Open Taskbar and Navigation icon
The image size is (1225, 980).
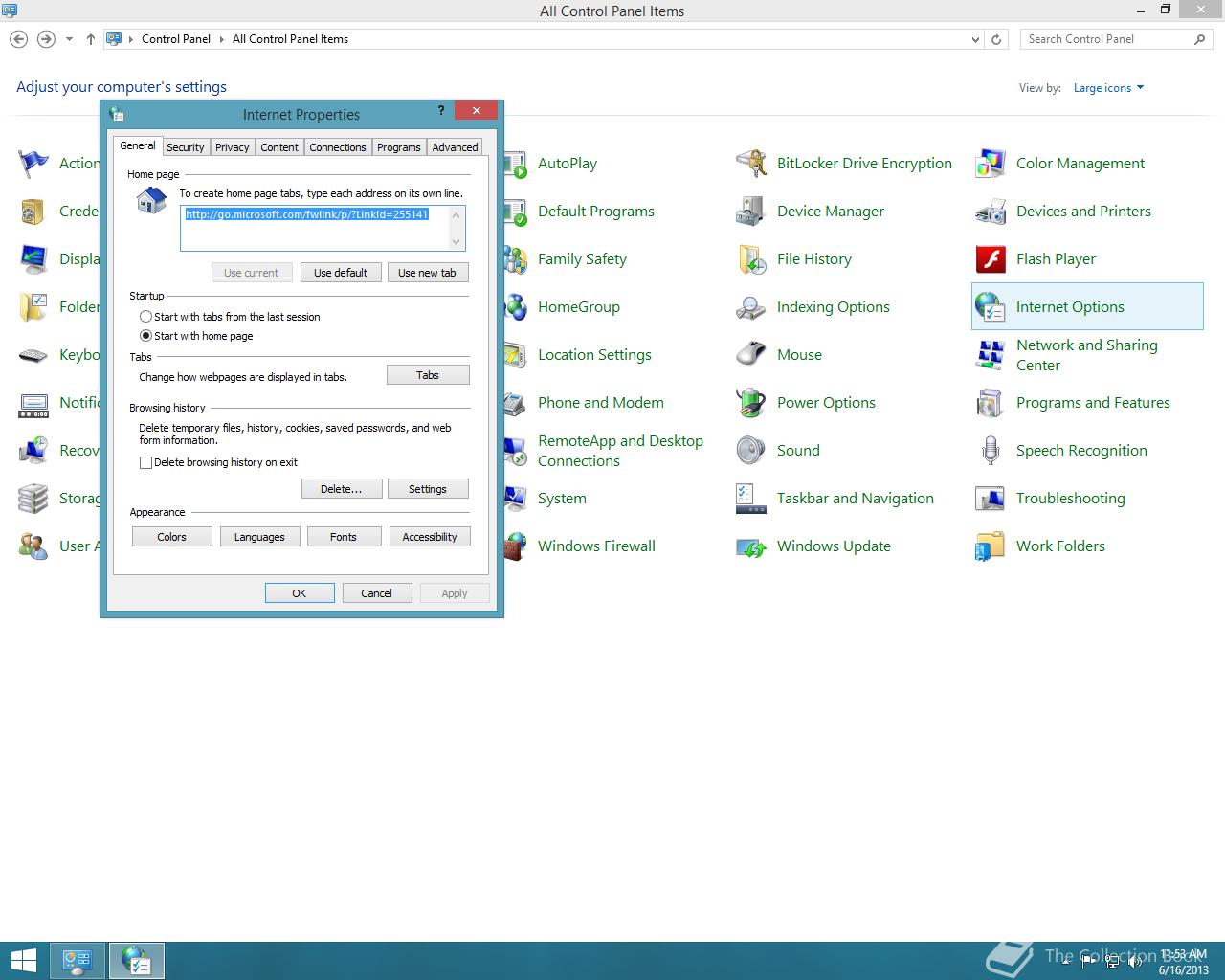coord(751,499)
